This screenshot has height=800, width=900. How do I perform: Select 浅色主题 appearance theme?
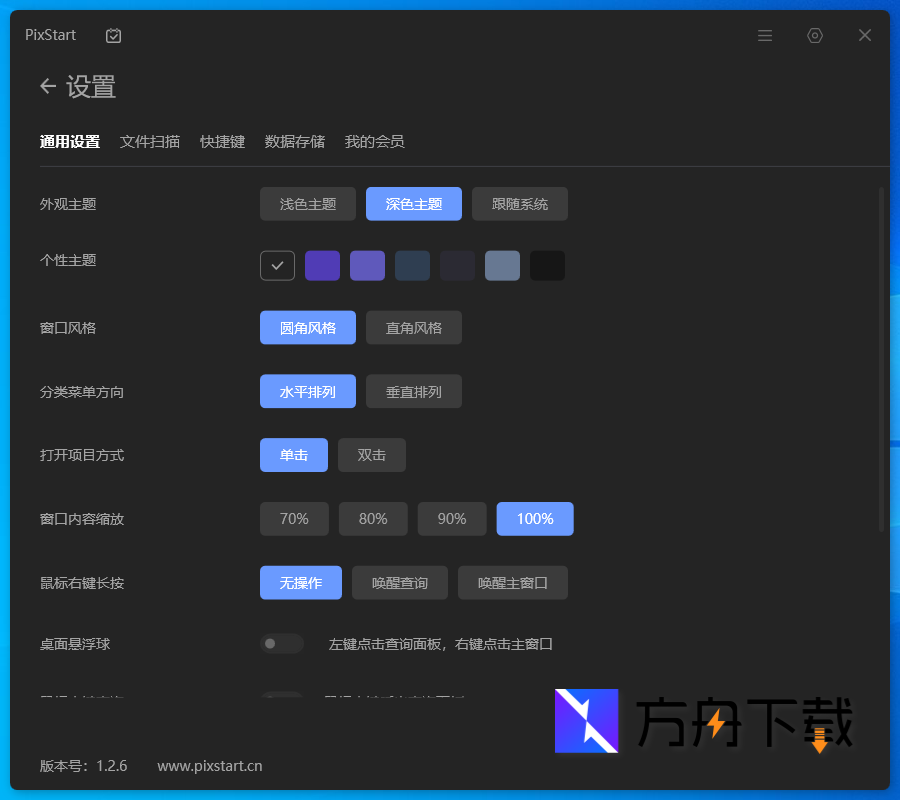click(x=307, y=203)
